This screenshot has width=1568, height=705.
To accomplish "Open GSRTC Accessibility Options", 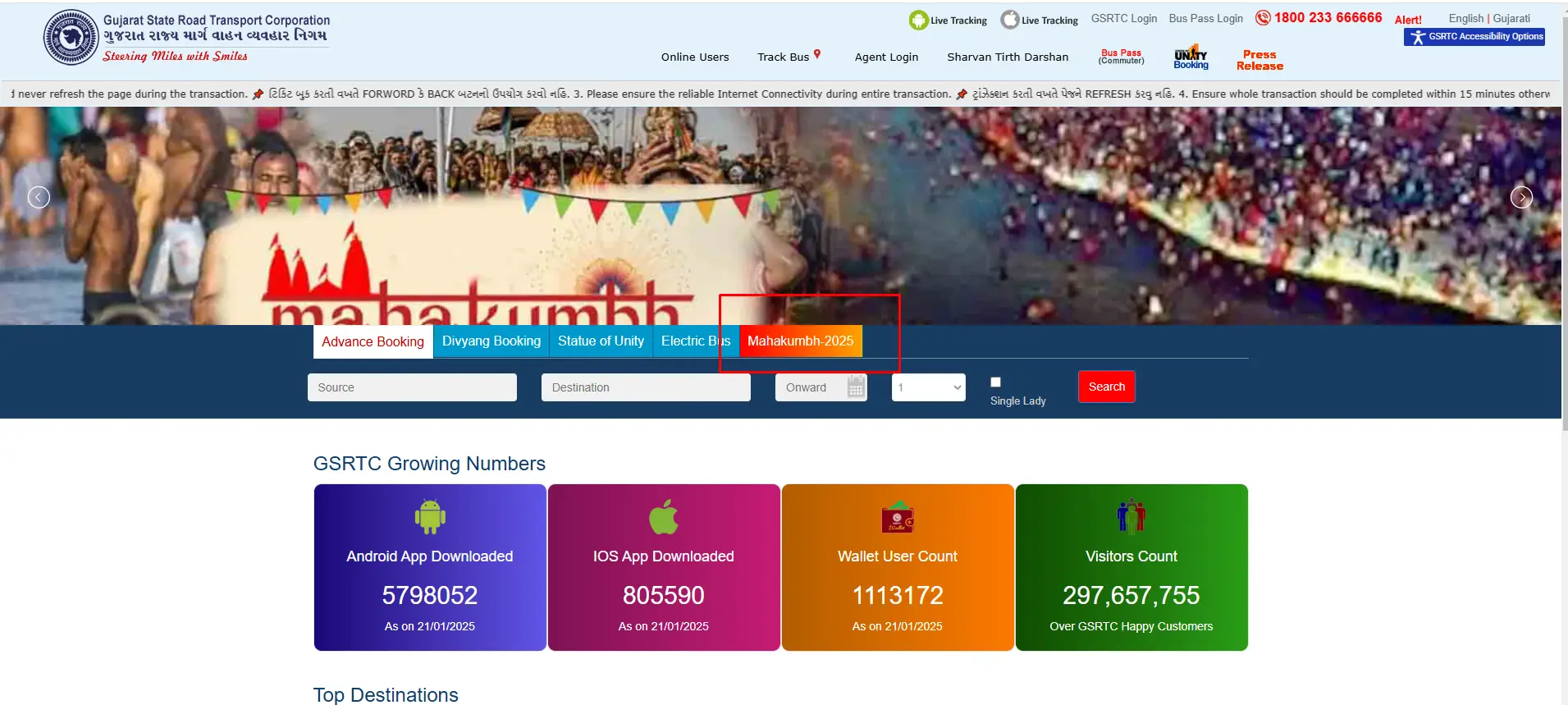I will tap(1474, 37).
